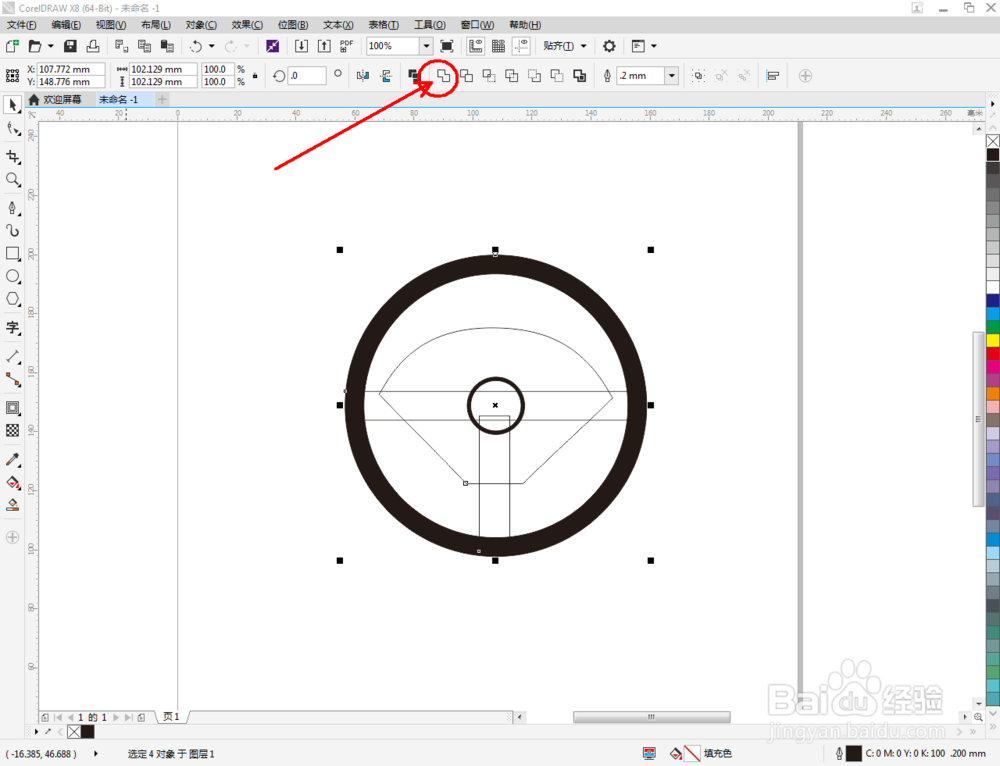
Task: Open the Align and Distribute icon
Action: [772, 76]
